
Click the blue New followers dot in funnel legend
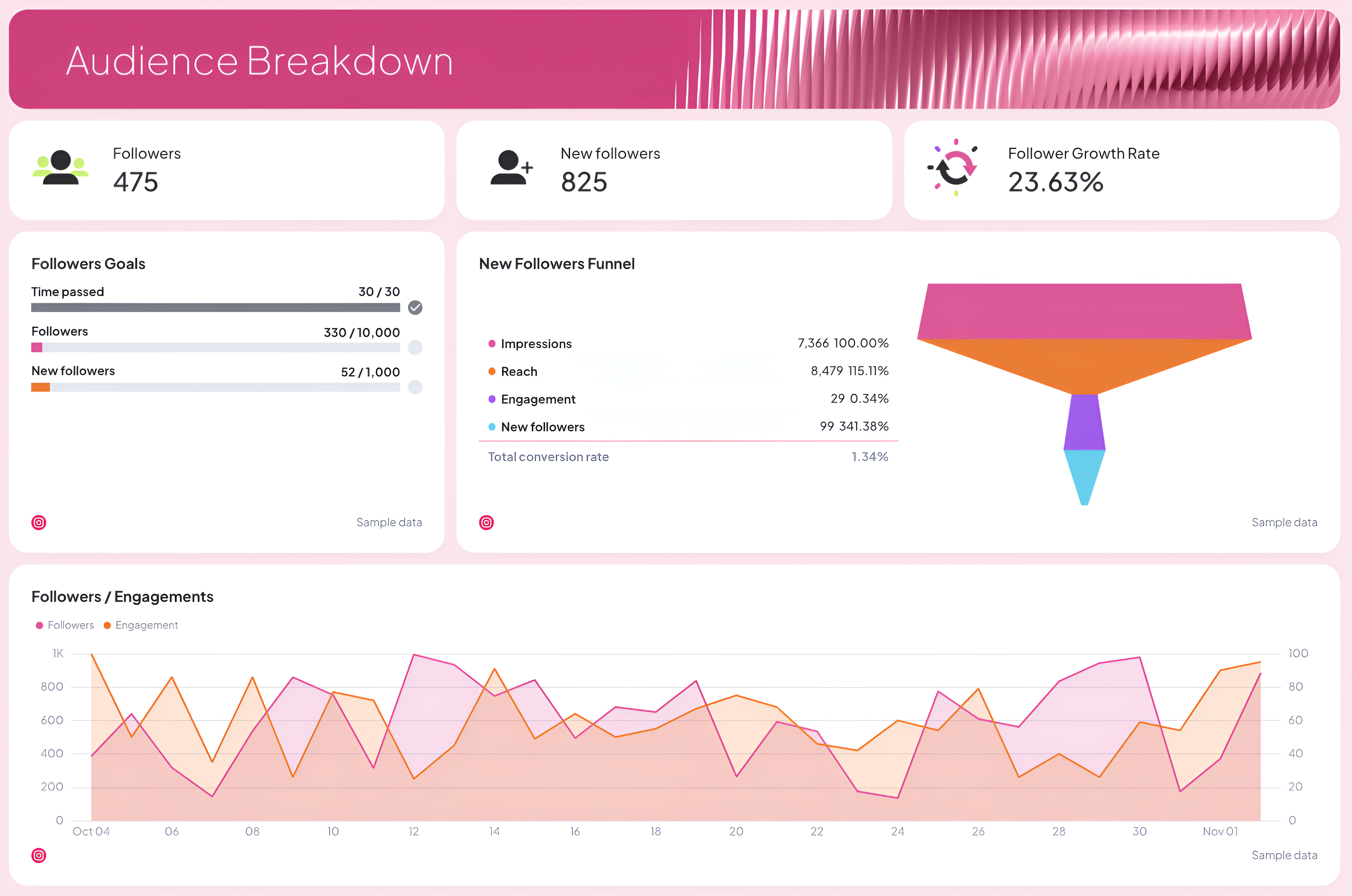pyautogui.click(x=492, y=427)
